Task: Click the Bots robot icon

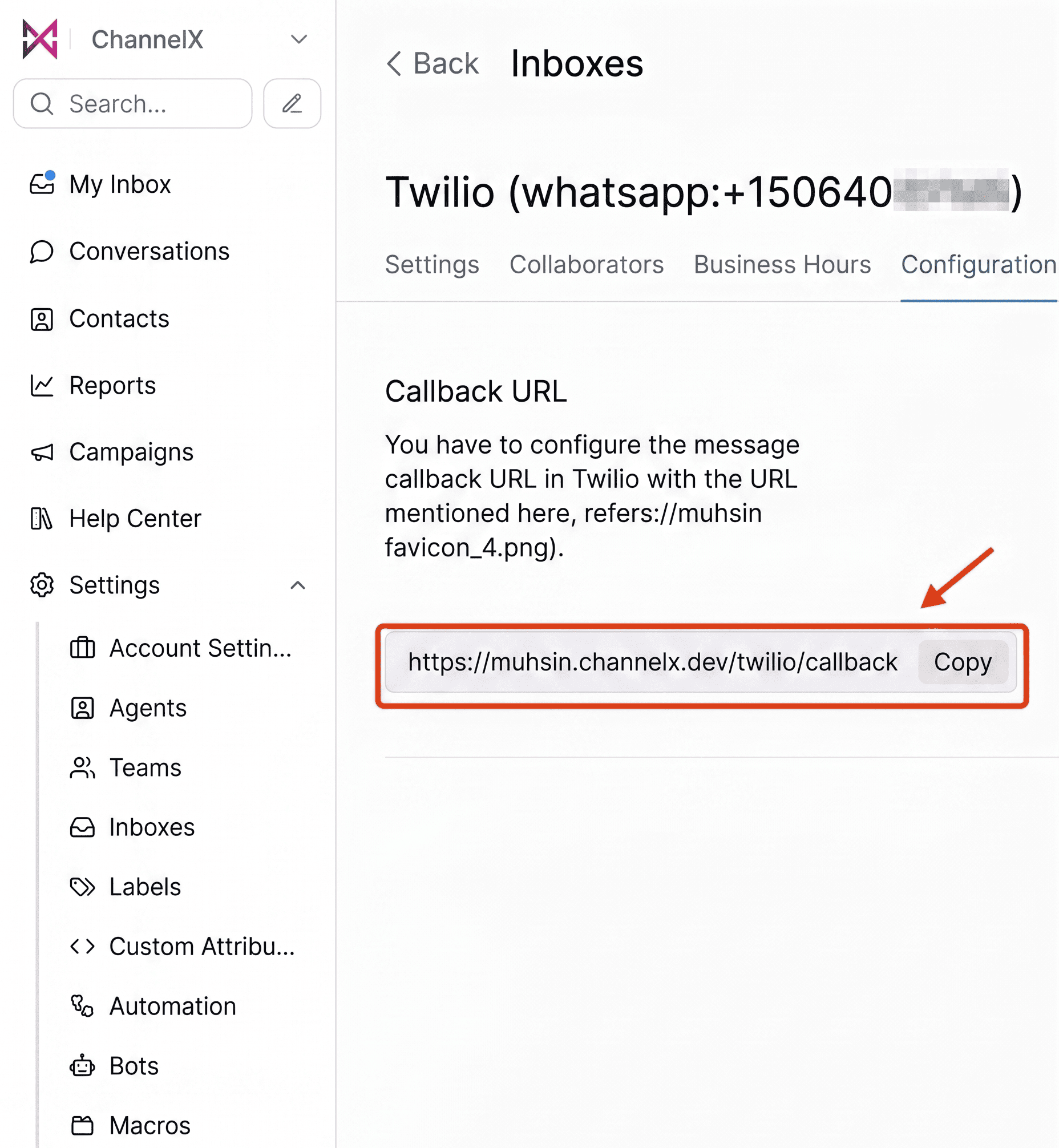Action: pyautogui.click(x=83, y=1066)
